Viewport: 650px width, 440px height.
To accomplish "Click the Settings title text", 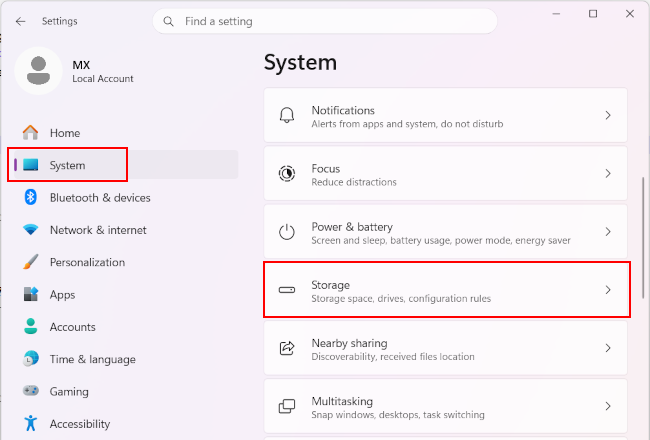I will click(x=60, y=21).
